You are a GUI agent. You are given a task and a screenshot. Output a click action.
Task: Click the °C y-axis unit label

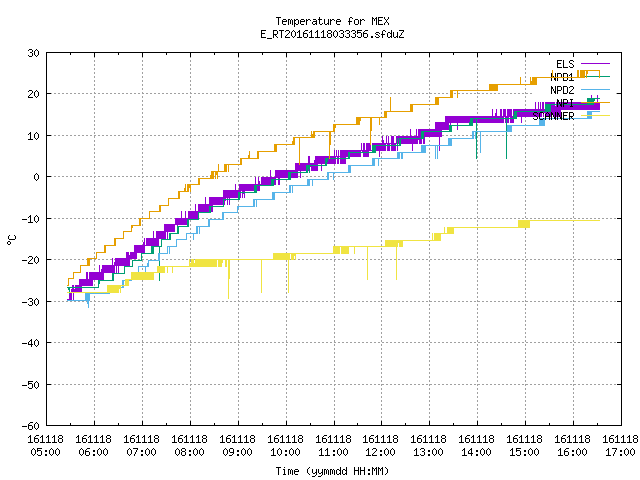pyautogui.click(x=11, y=240)
